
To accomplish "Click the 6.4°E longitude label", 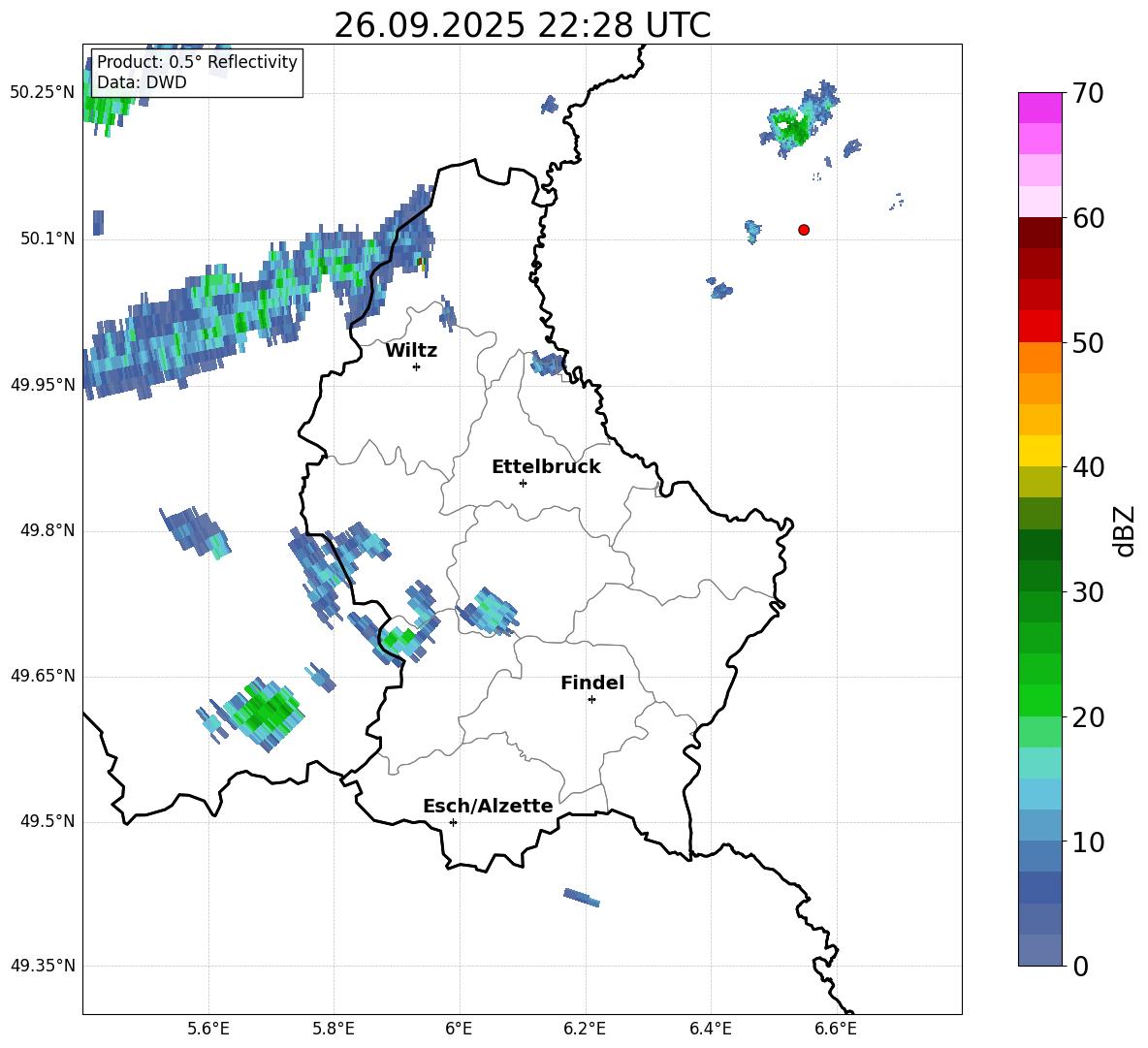I will [x=710, y=1029].
